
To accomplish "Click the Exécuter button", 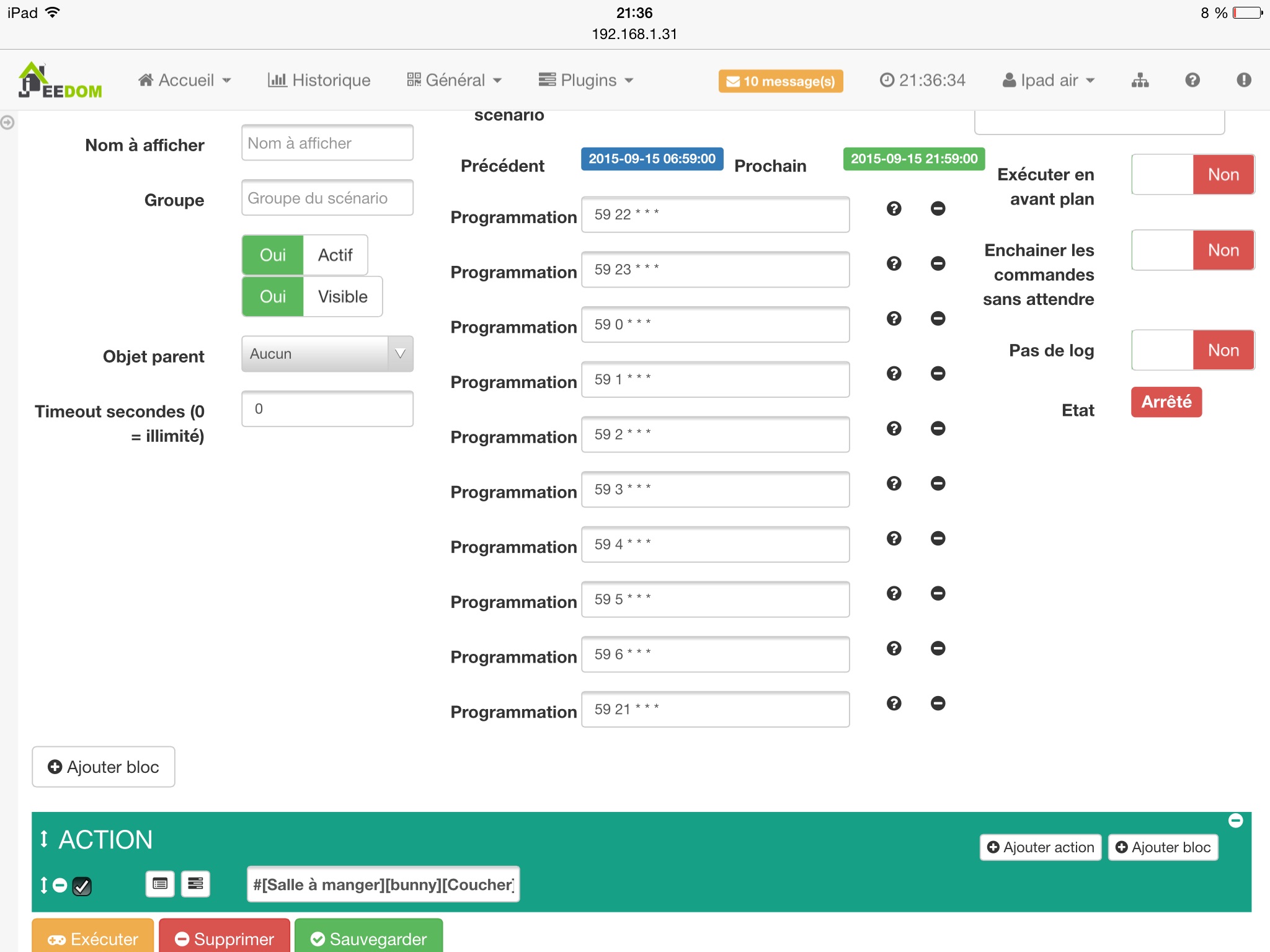I will (x=93, y=937).
